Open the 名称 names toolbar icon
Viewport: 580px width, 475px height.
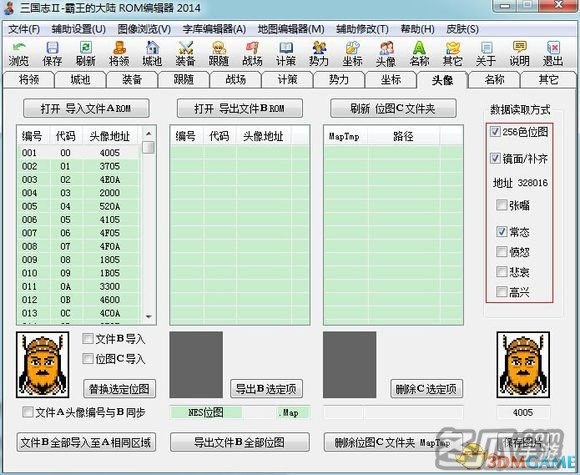click(x=419, y=54)
